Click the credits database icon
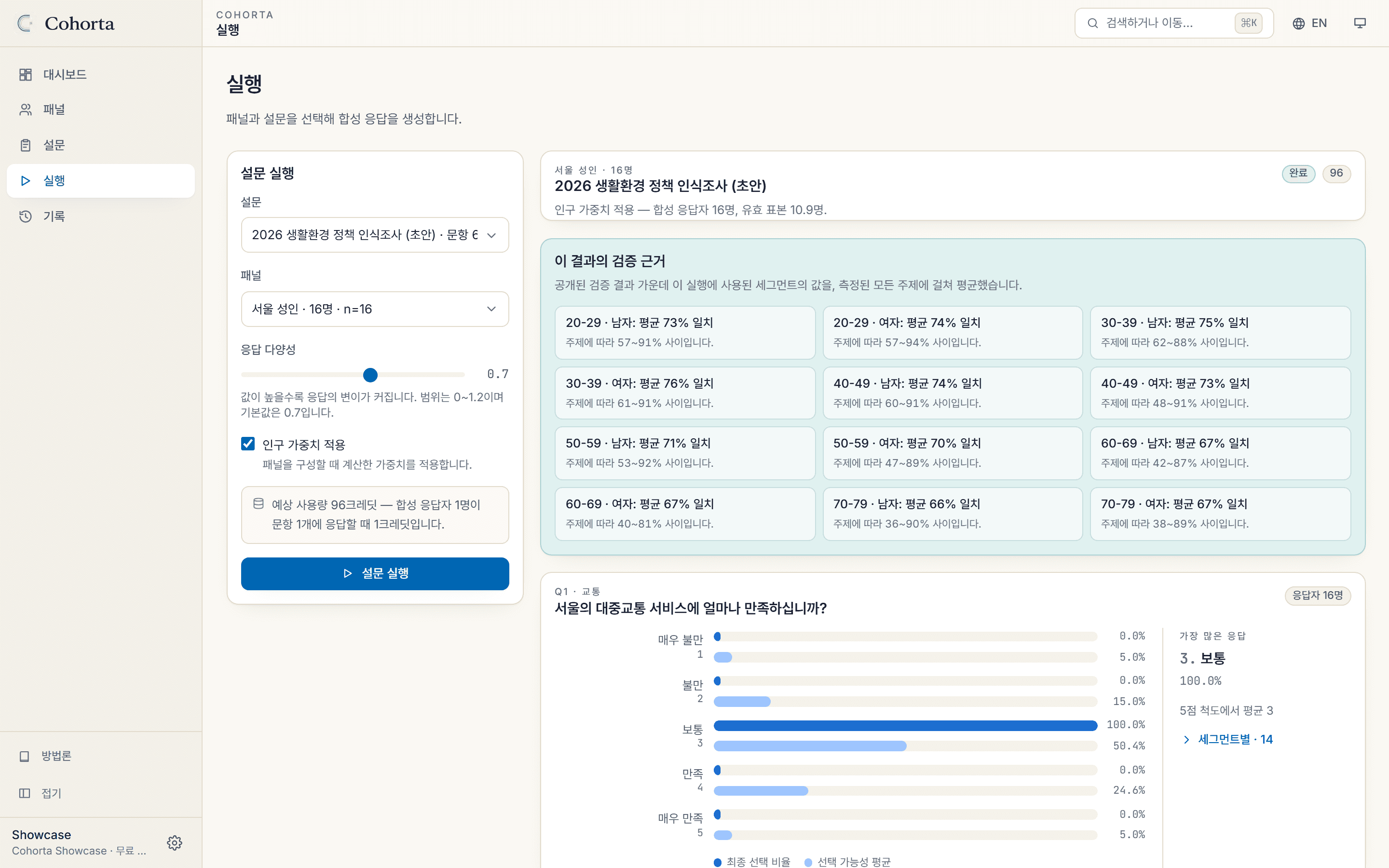Image resolution: width=1389 pixels, height=868 pixels. 259,503
